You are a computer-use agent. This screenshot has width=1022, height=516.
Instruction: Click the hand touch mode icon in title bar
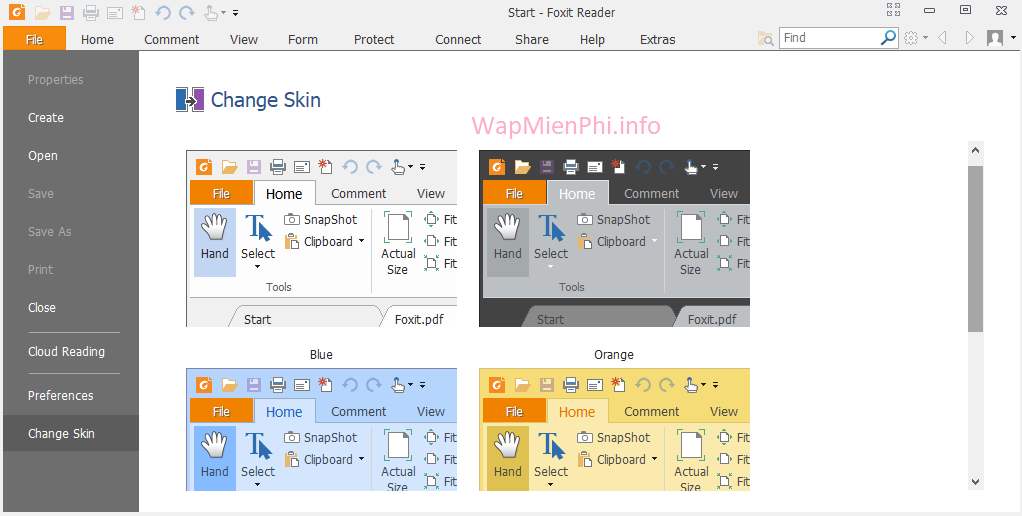click(x=211, y=12)
